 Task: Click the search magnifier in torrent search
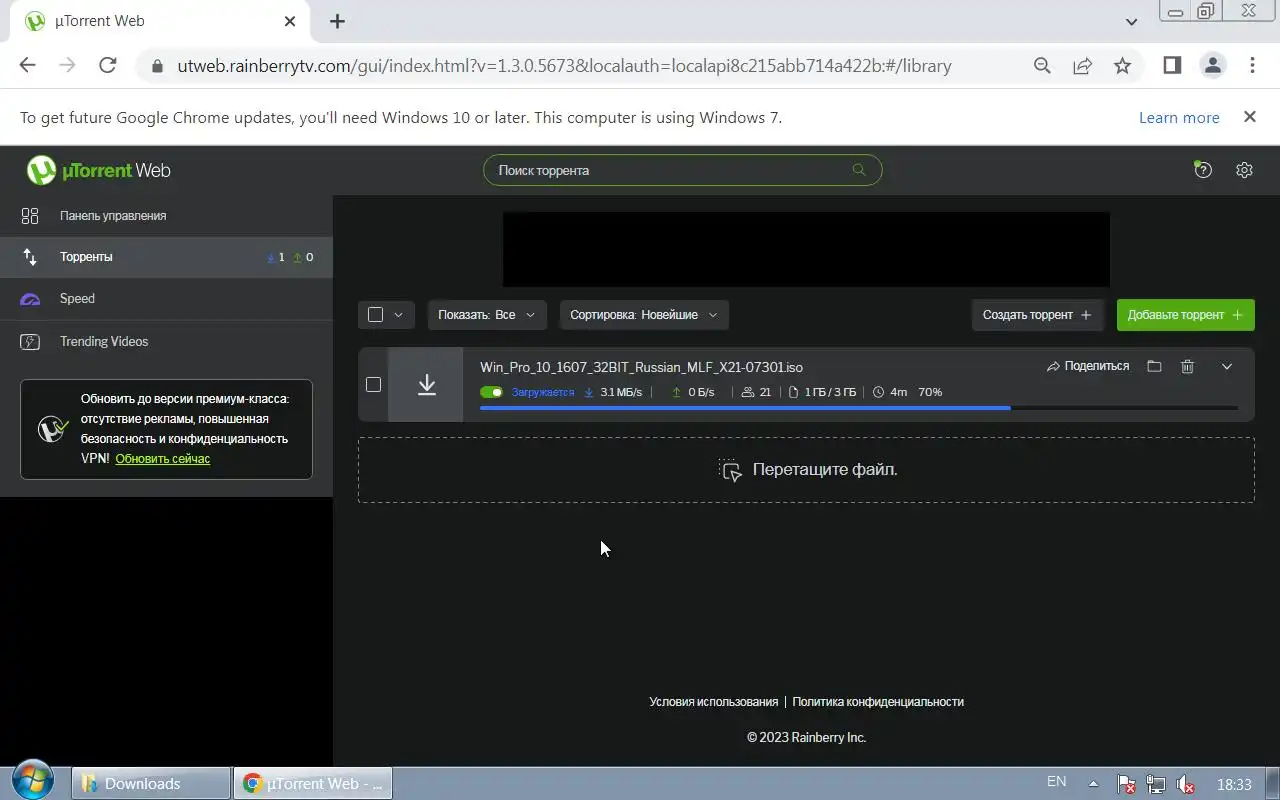(858, 170)
